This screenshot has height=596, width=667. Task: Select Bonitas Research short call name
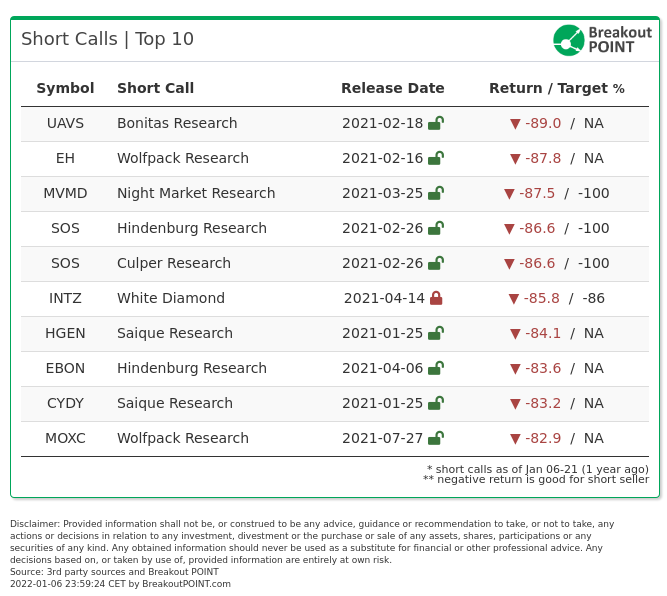pos(177,123)
